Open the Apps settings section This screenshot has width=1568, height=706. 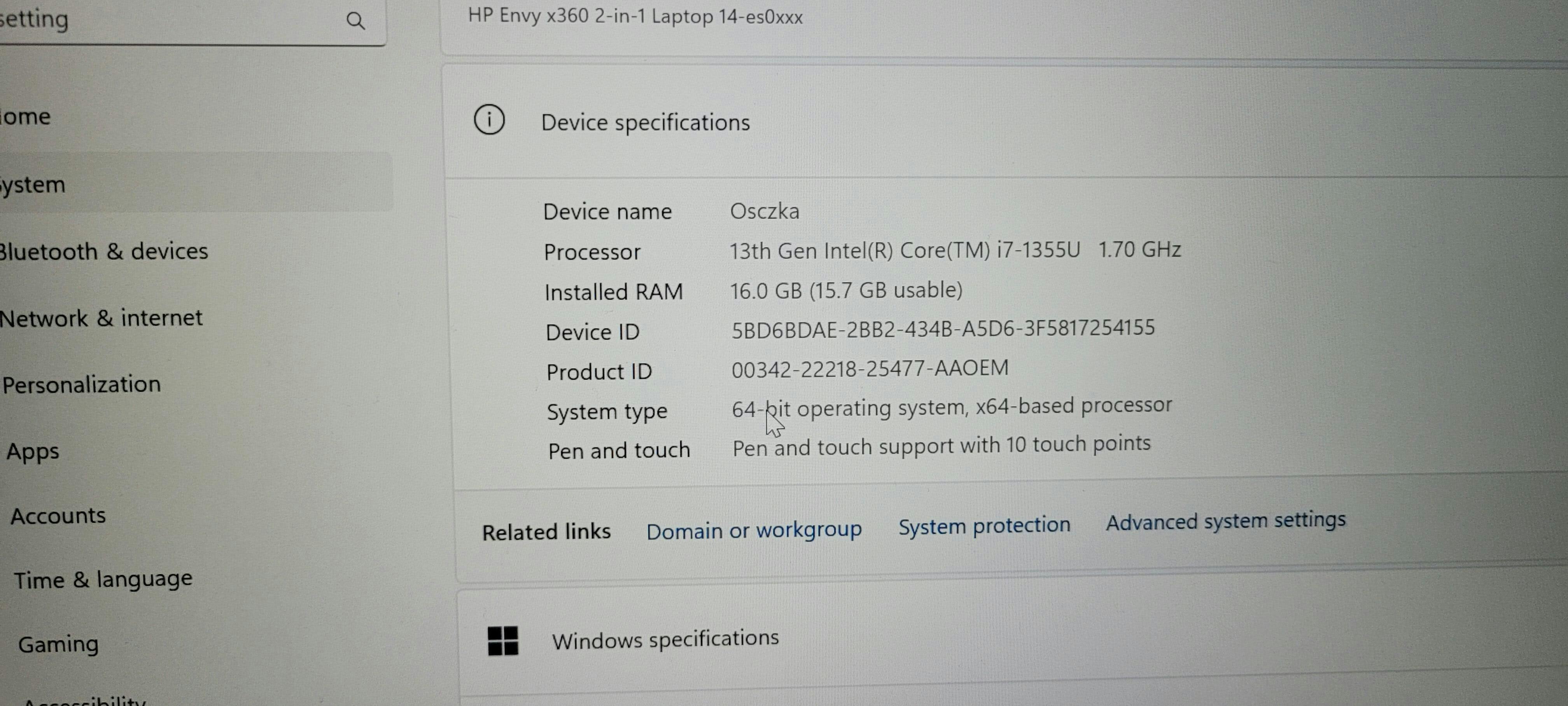[33, 452]
